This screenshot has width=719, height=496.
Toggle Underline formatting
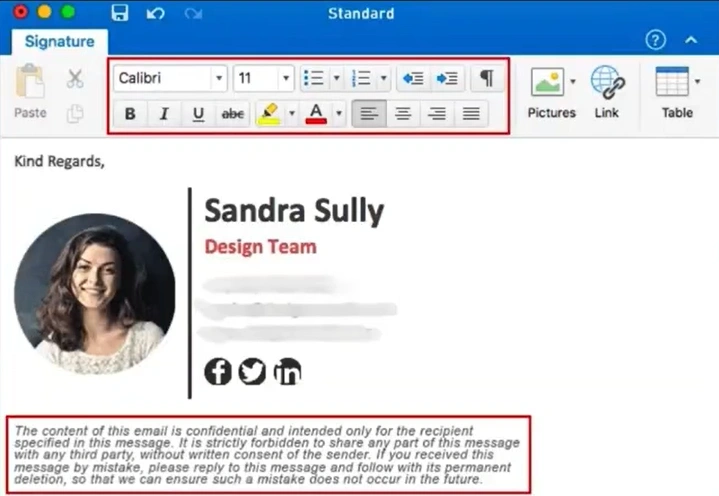tap(198, 113)
